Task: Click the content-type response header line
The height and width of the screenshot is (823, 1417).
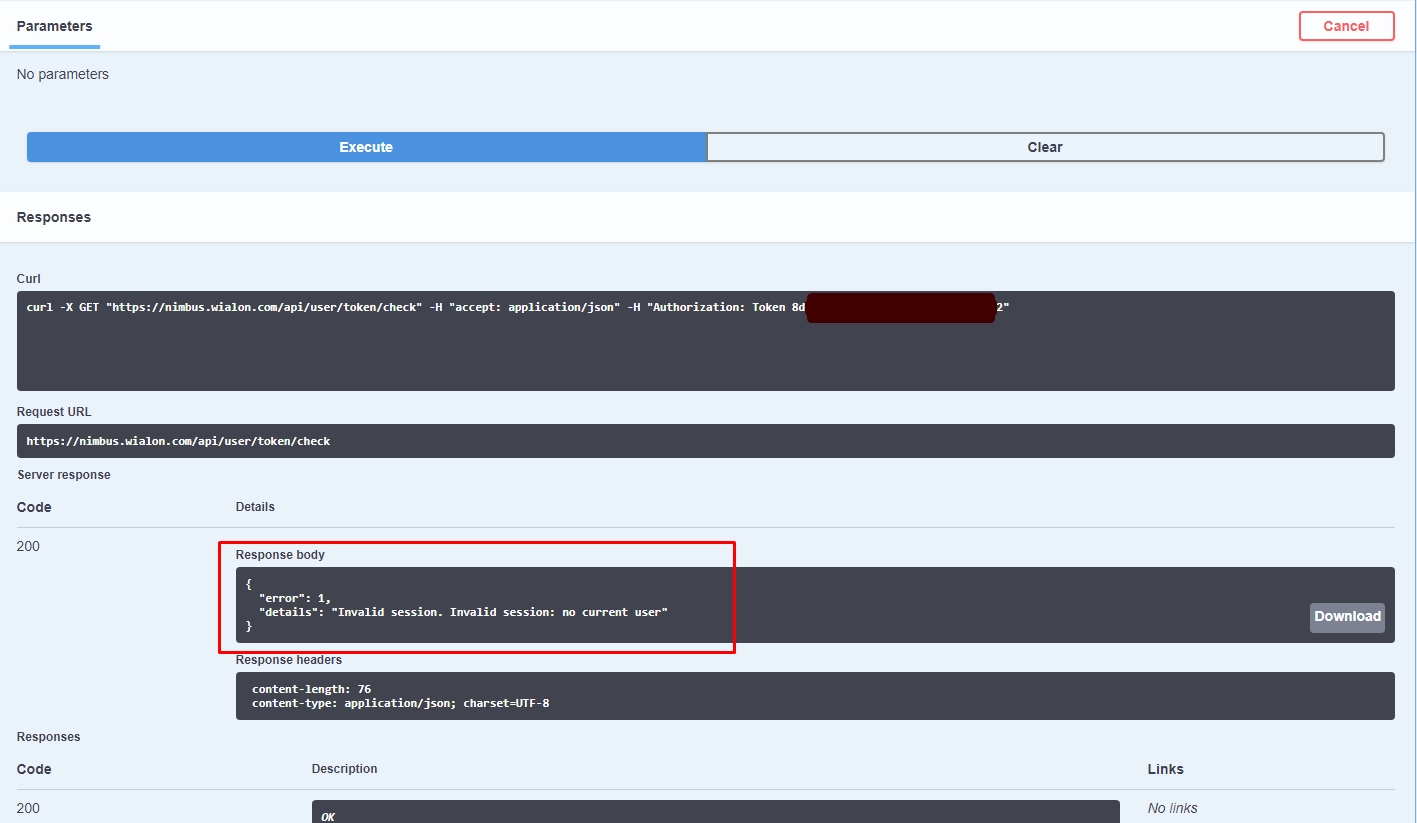Action: tap(400, 703)
